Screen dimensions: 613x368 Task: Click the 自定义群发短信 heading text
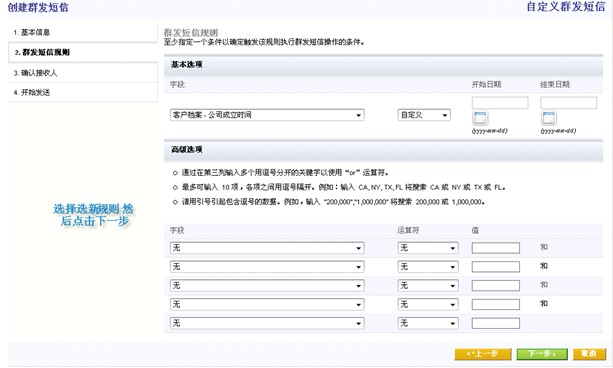(565, 7)
